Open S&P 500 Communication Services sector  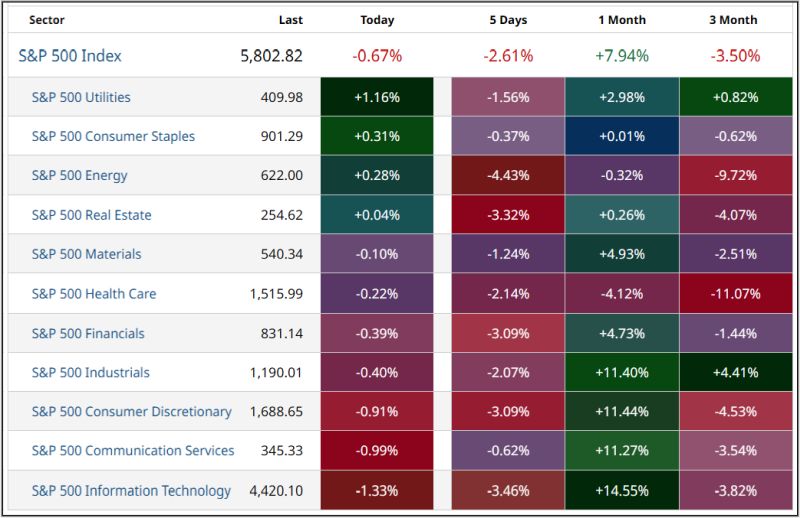pos(133,451)
